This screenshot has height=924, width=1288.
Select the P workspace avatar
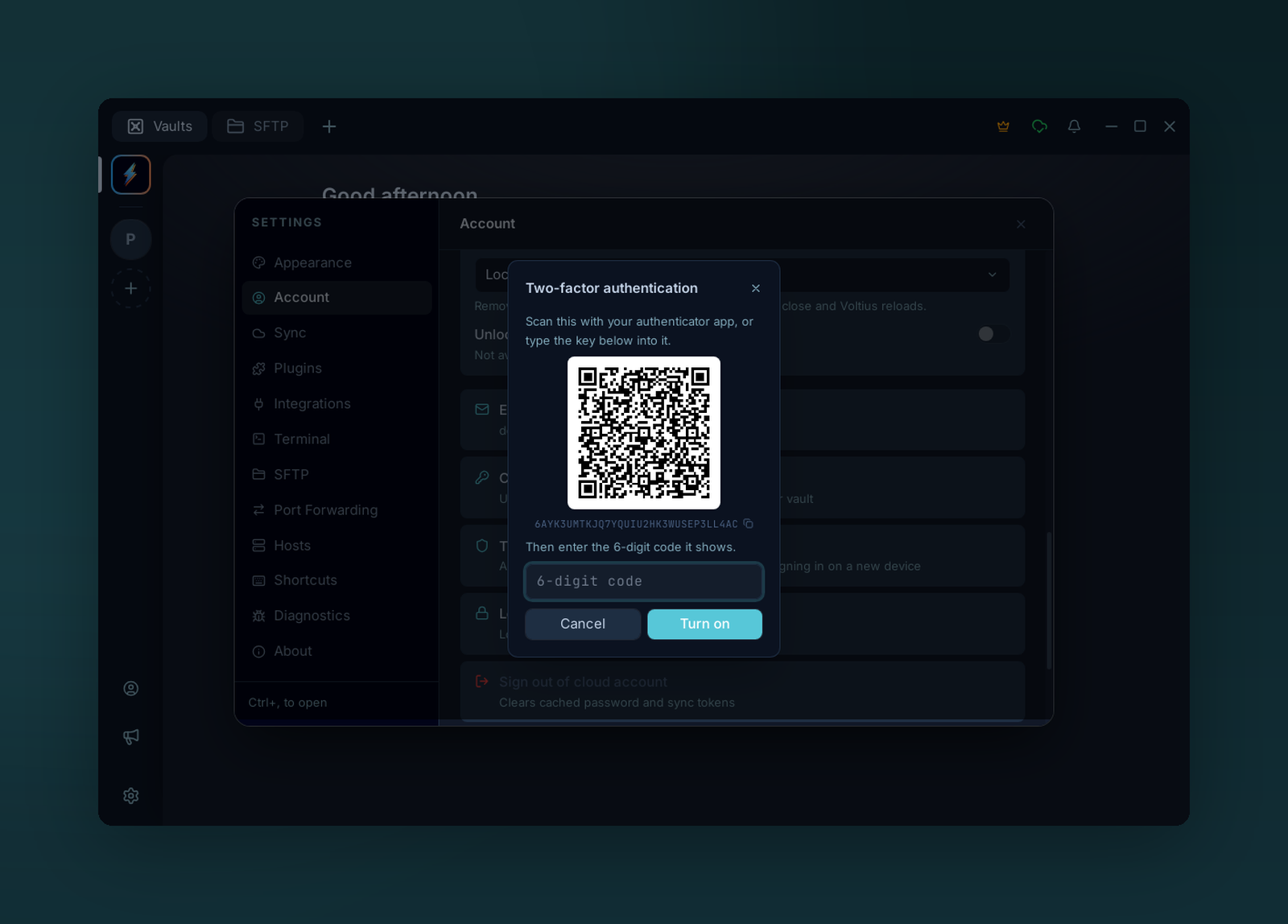[131, 239]
